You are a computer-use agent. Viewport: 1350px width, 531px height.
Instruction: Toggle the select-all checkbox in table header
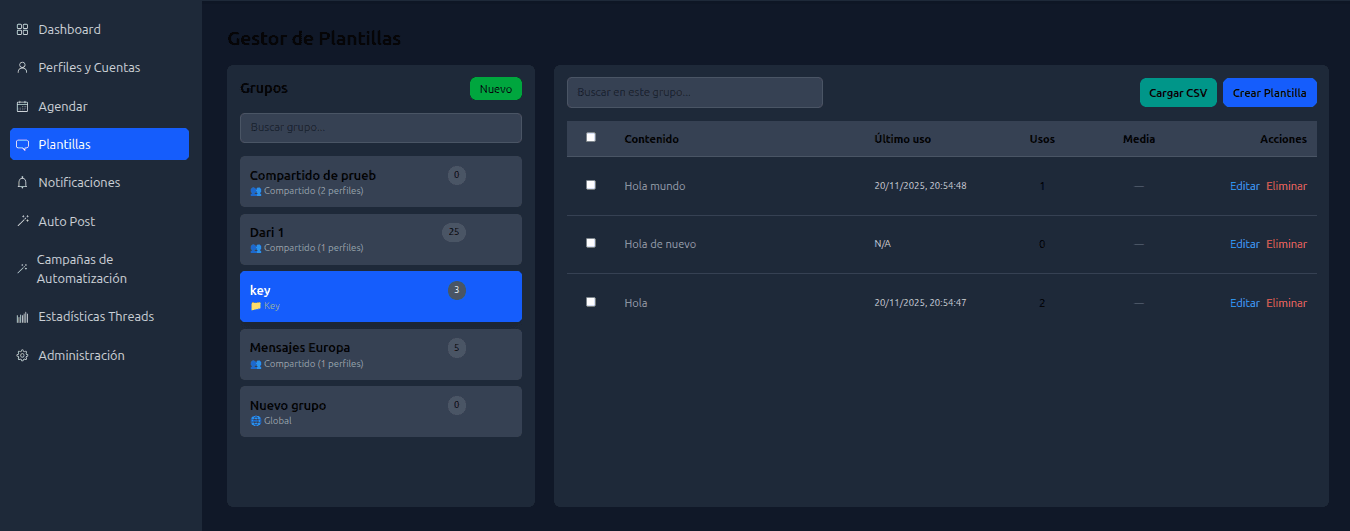[x=591, y=138]
